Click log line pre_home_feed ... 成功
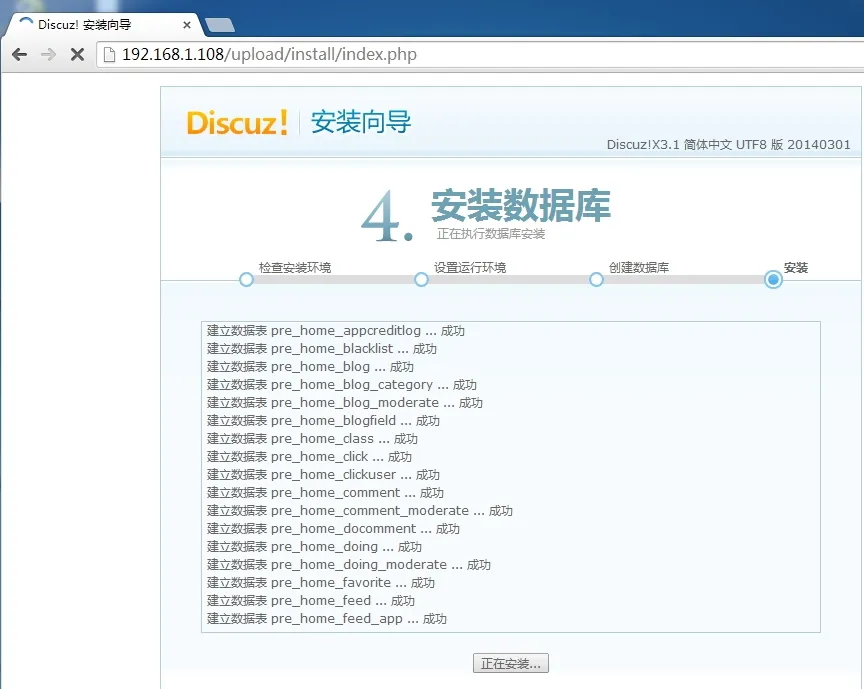 pos(311,601)
